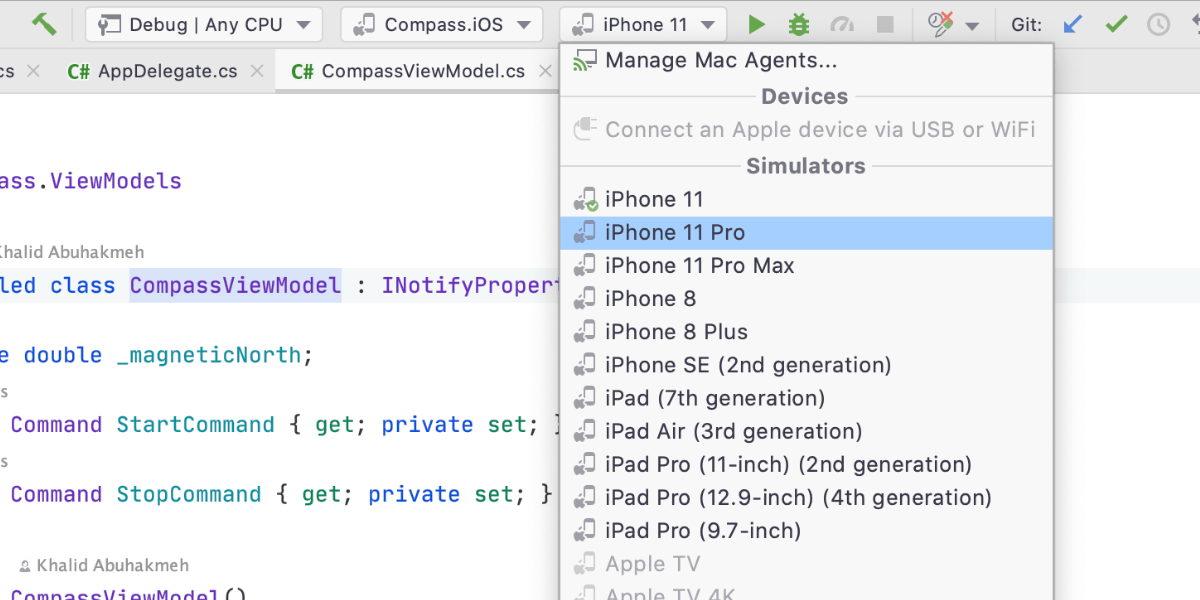Open the Debug | Any CPU configuration dropdown
The image size is (1200, 600).
point(204,25)
